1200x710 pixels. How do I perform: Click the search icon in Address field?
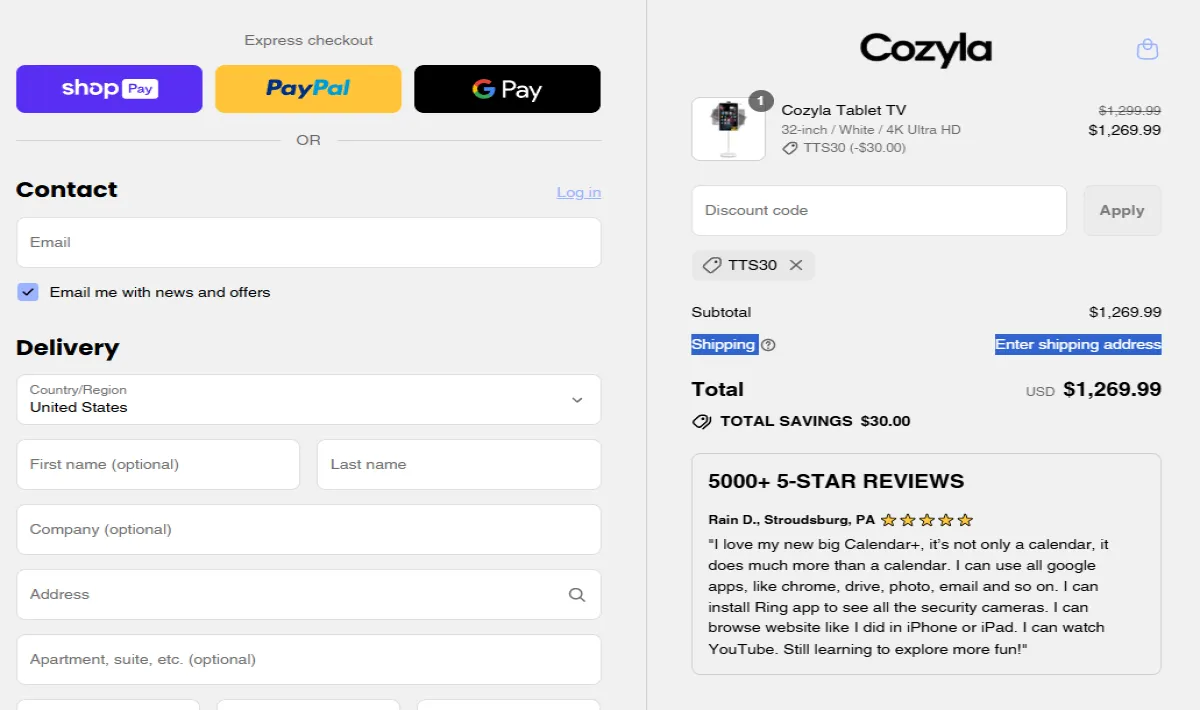[x=577, y=594]
